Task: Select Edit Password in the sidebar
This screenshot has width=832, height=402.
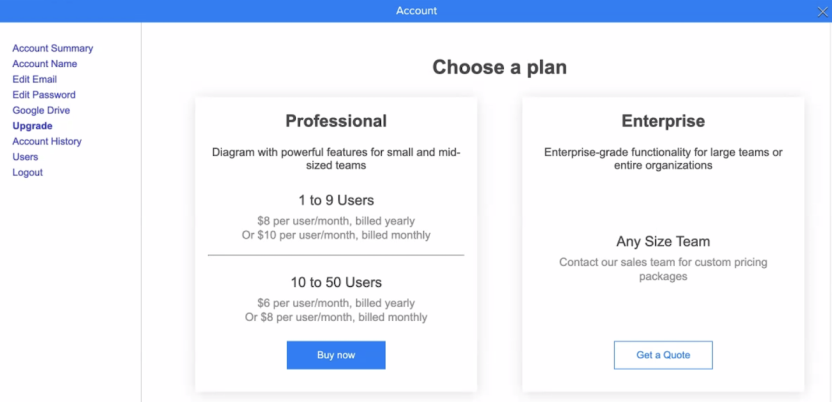Action: [x=44, y=95]
